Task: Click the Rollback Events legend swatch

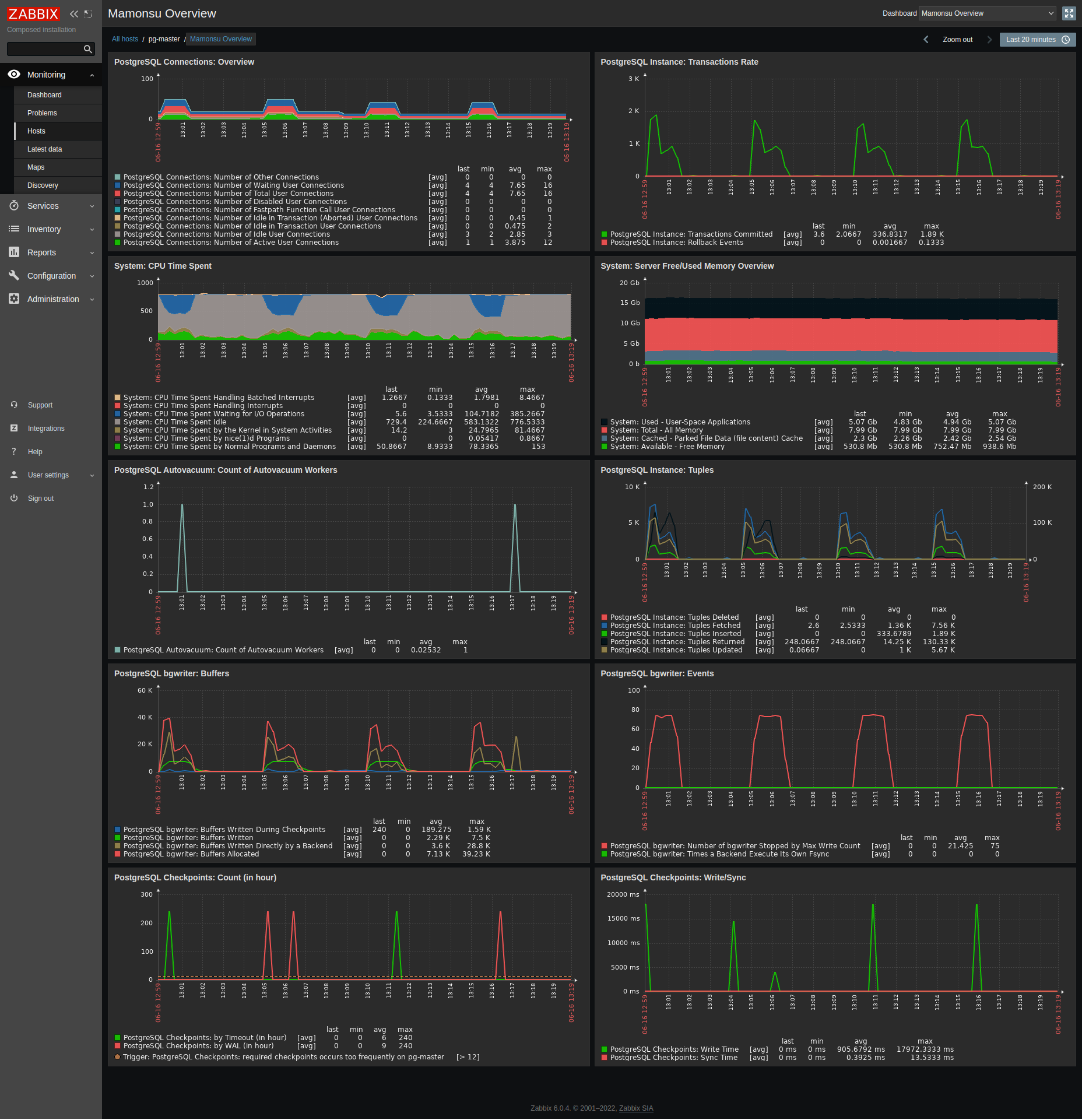Action: pos(604,243)
